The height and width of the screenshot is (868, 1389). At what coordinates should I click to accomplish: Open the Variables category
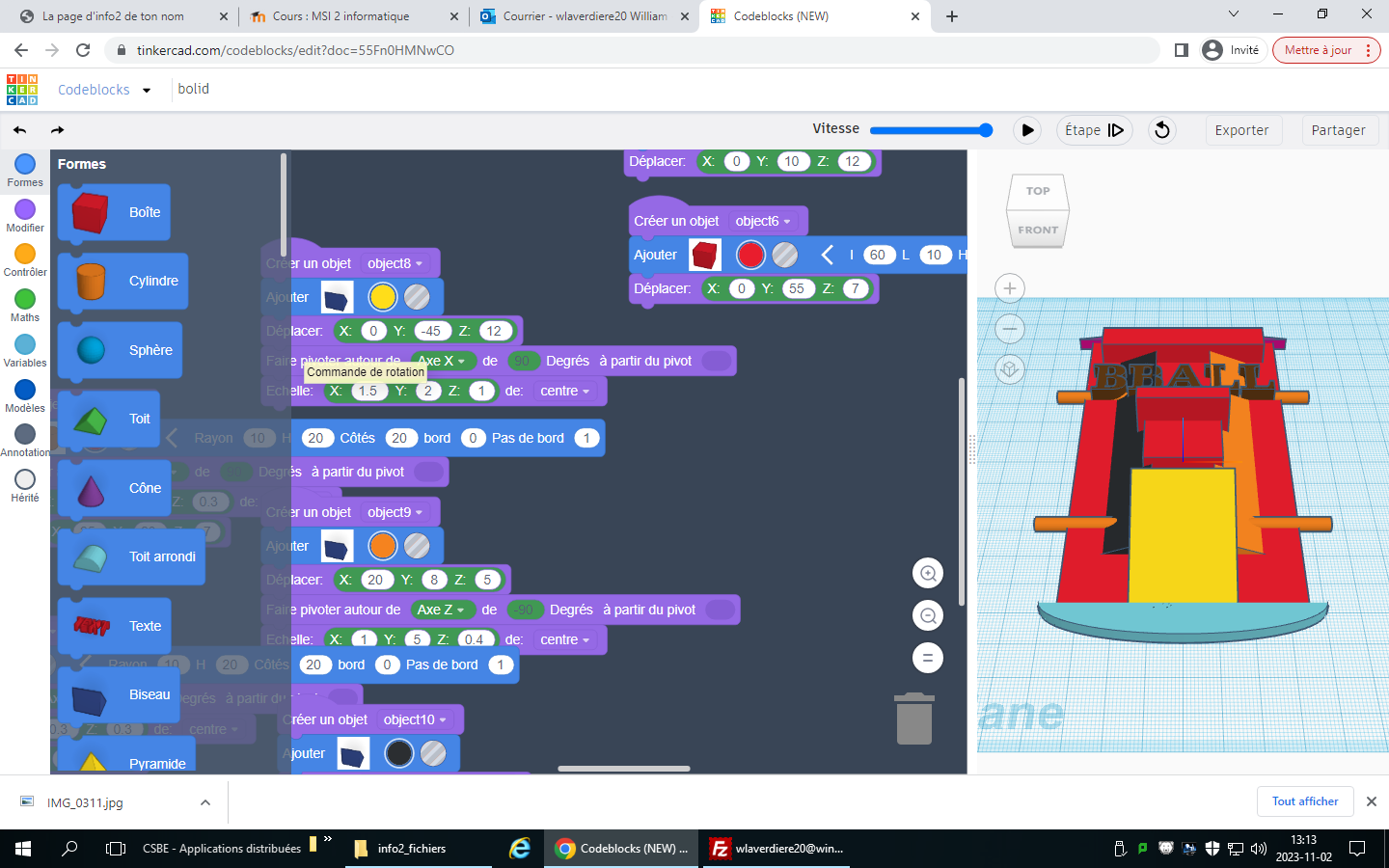click(x=25, y=351)
